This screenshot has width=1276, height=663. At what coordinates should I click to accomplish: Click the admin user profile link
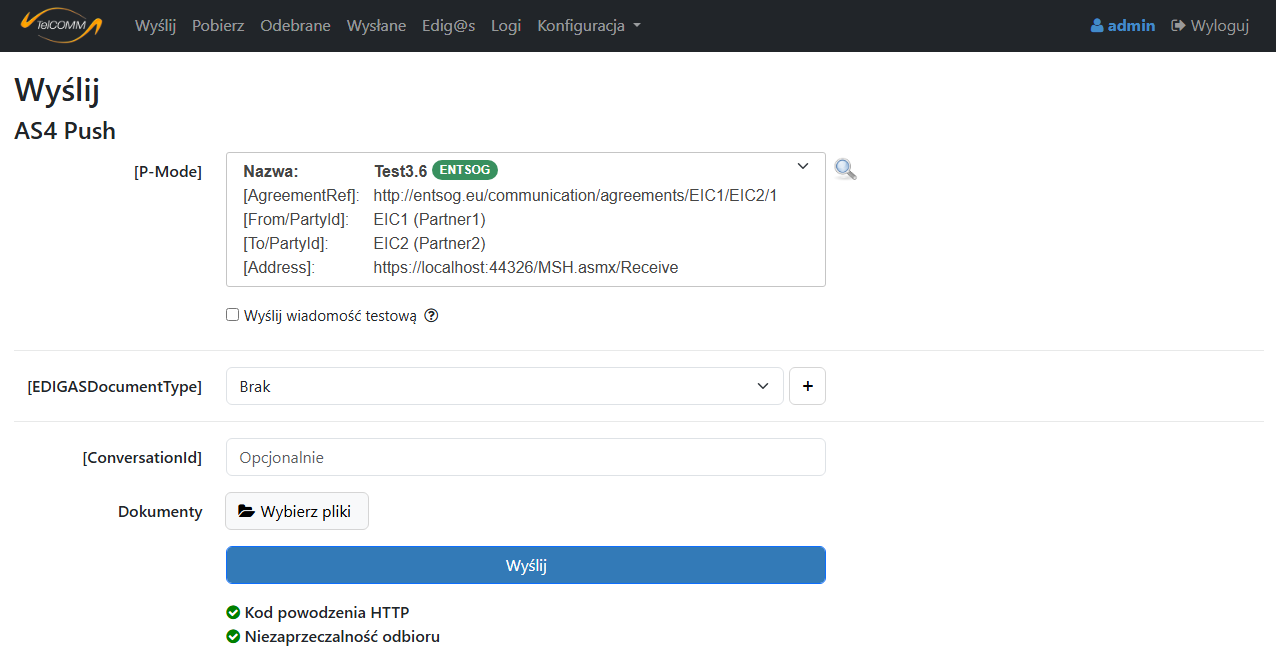[x=1122, y=26]
